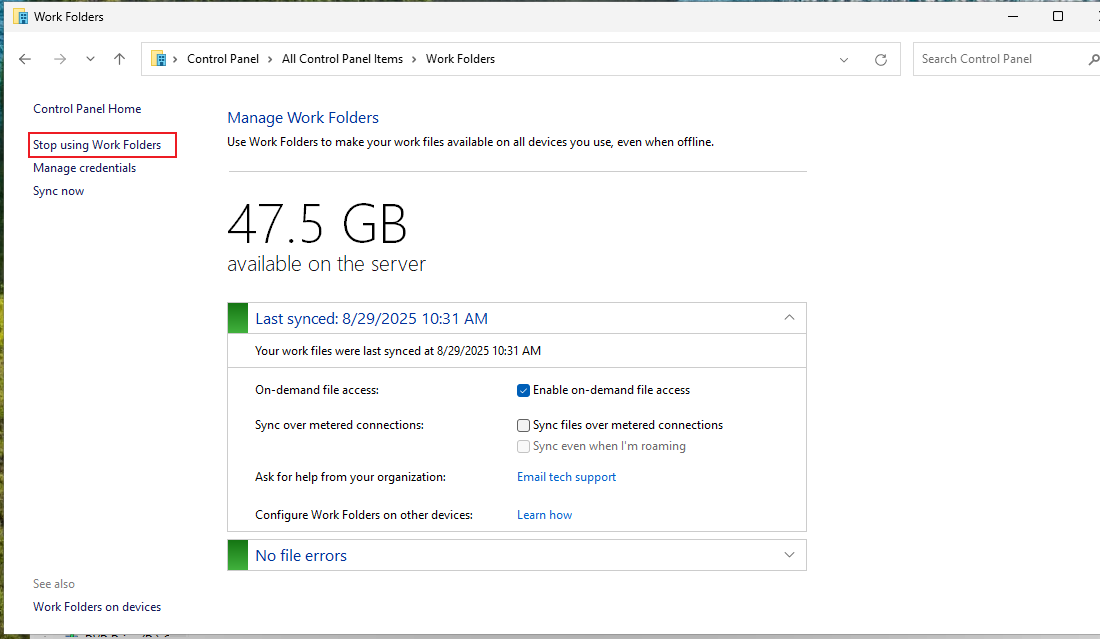Open the Email tech support link
The height and width of the screenshot is (639, 1100).
click(x=566, y=477)
